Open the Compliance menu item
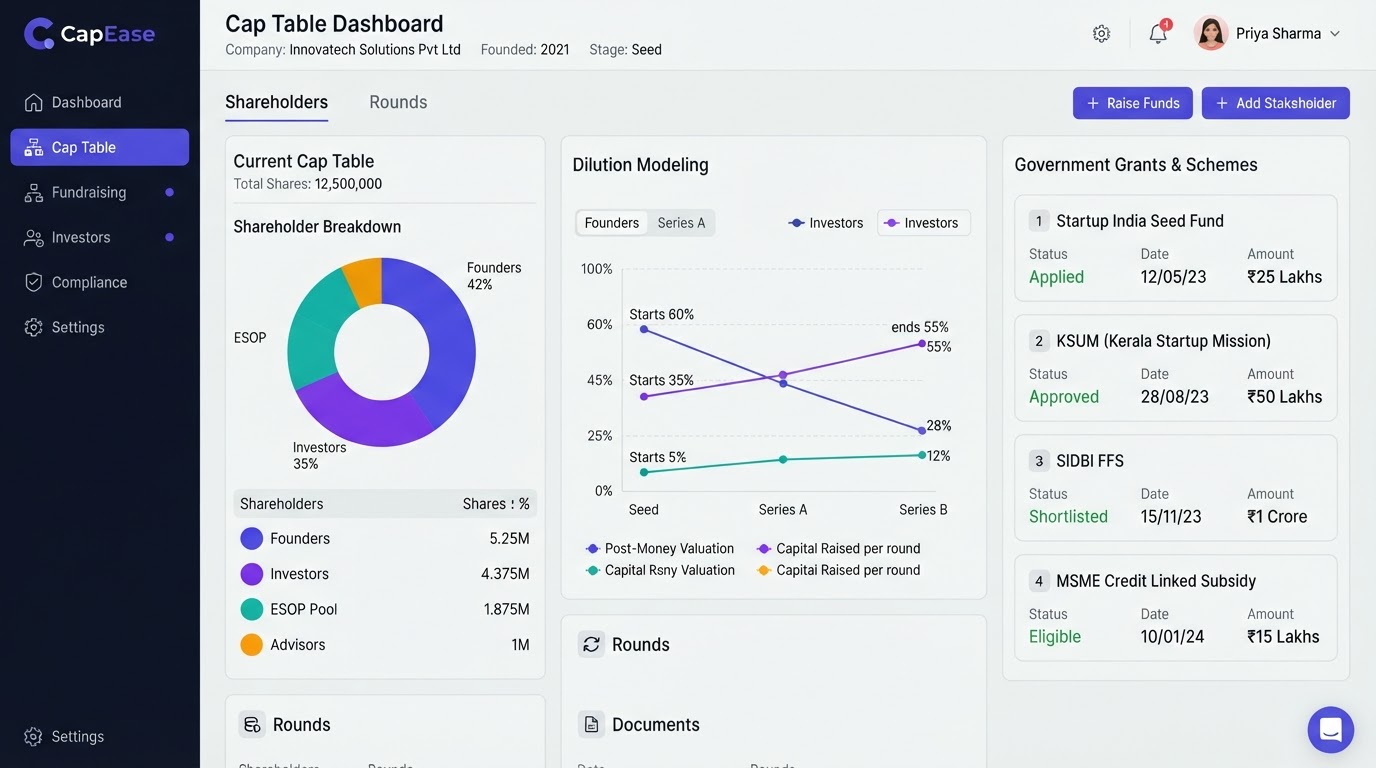 pyautogui.click(x=99, y=282)
